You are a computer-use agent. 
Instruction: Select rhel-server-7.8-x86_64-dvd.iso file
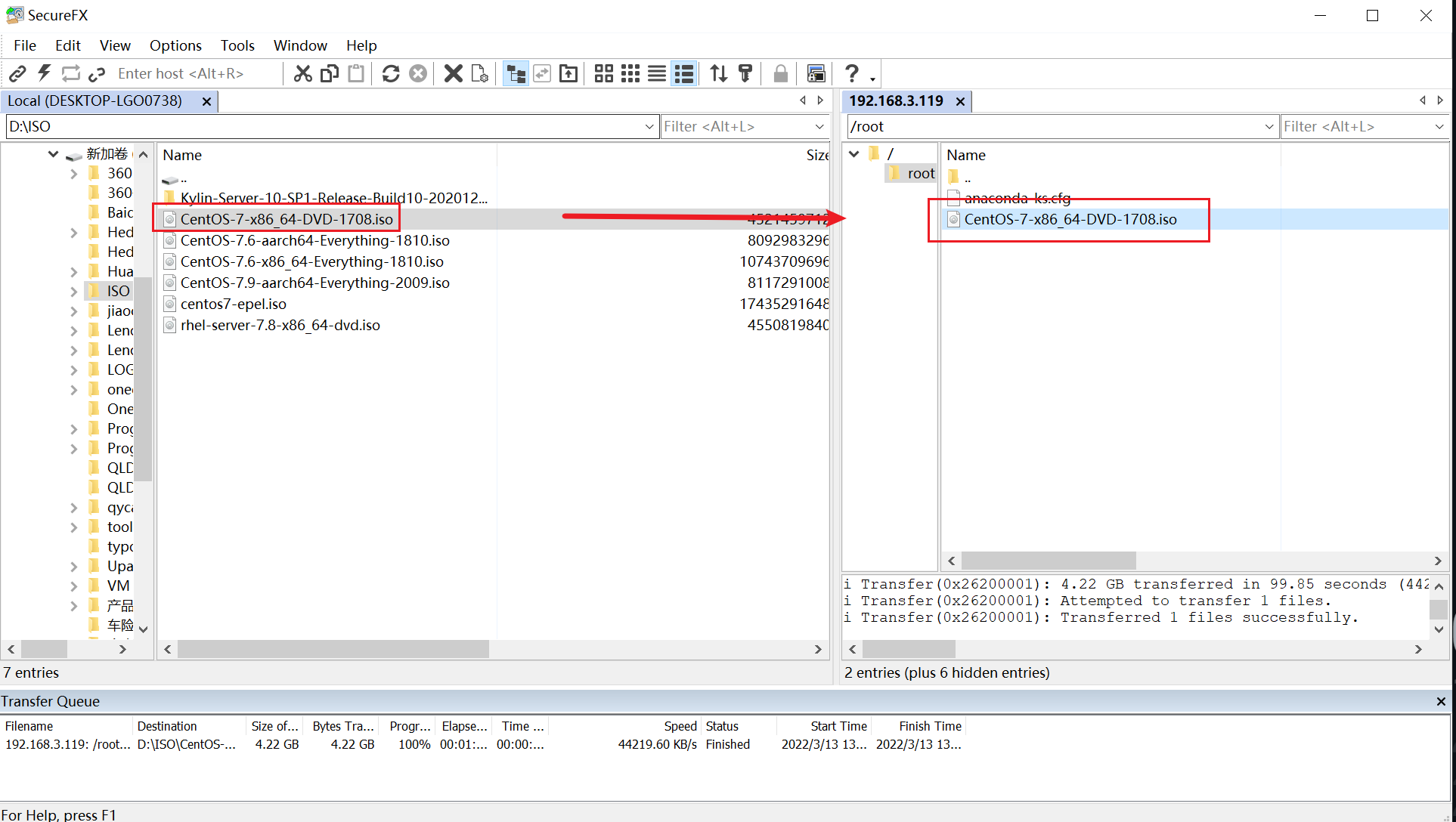point(280,325)
